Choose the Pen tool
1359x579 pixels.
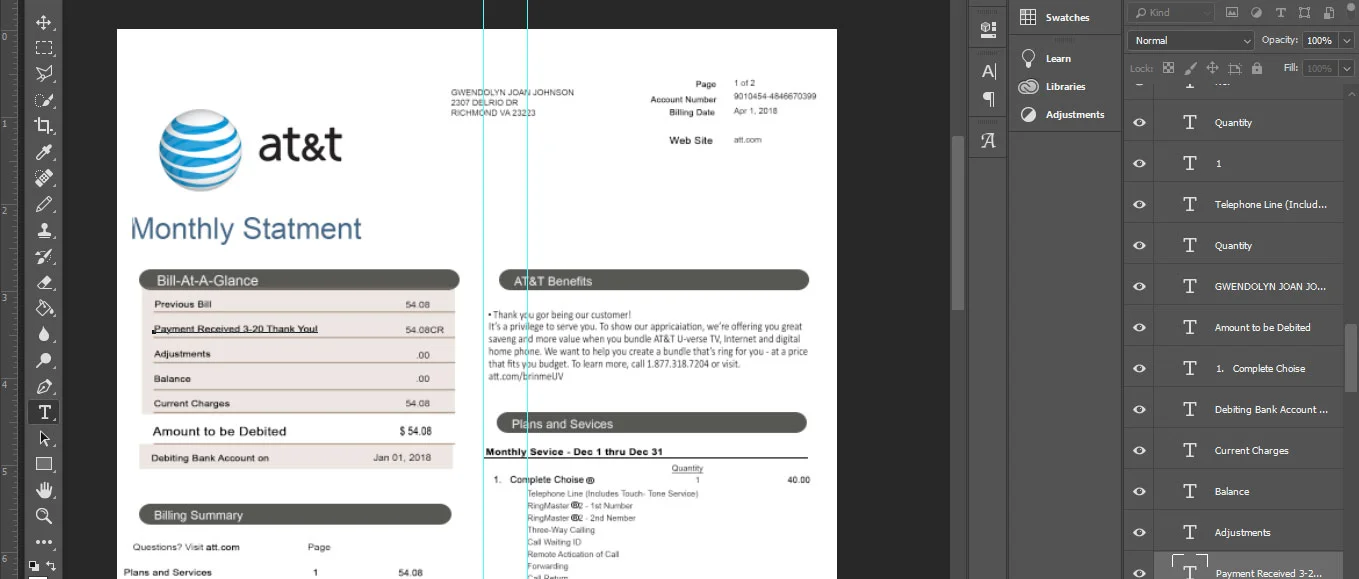(44, 386)
